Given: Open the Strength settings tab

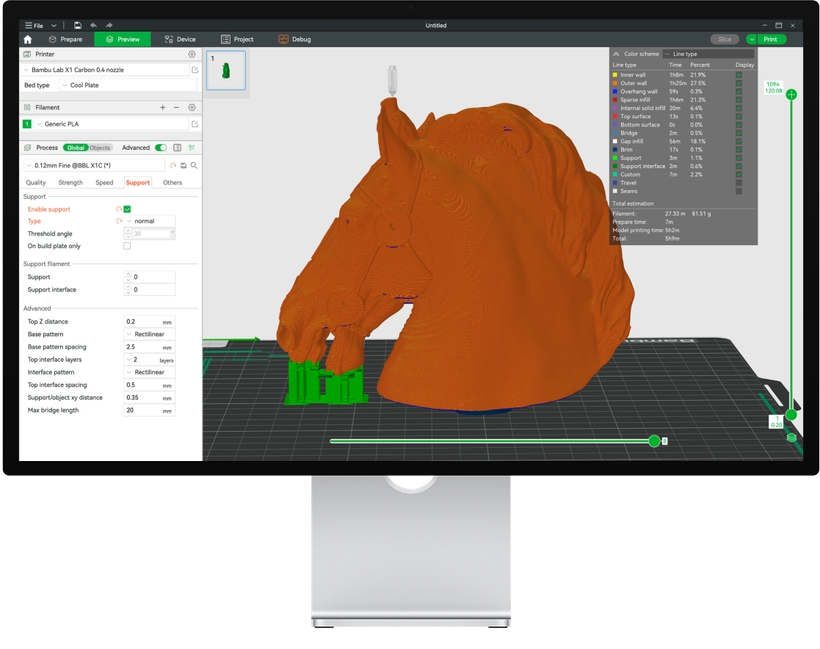Looking at the screenshot, I should 71,183.
